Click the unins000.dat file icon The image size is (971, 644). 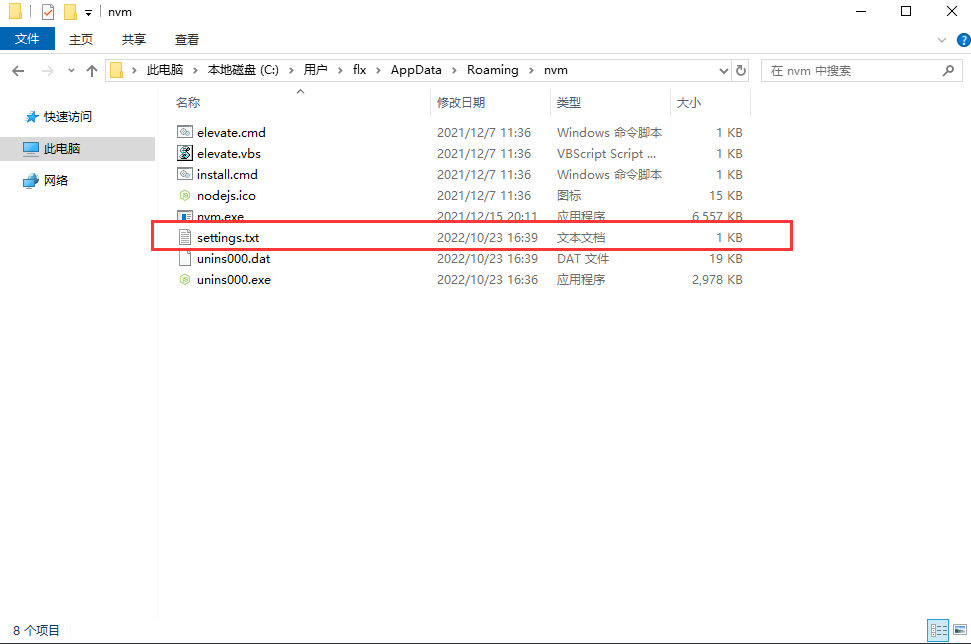(x=185, y=258)
